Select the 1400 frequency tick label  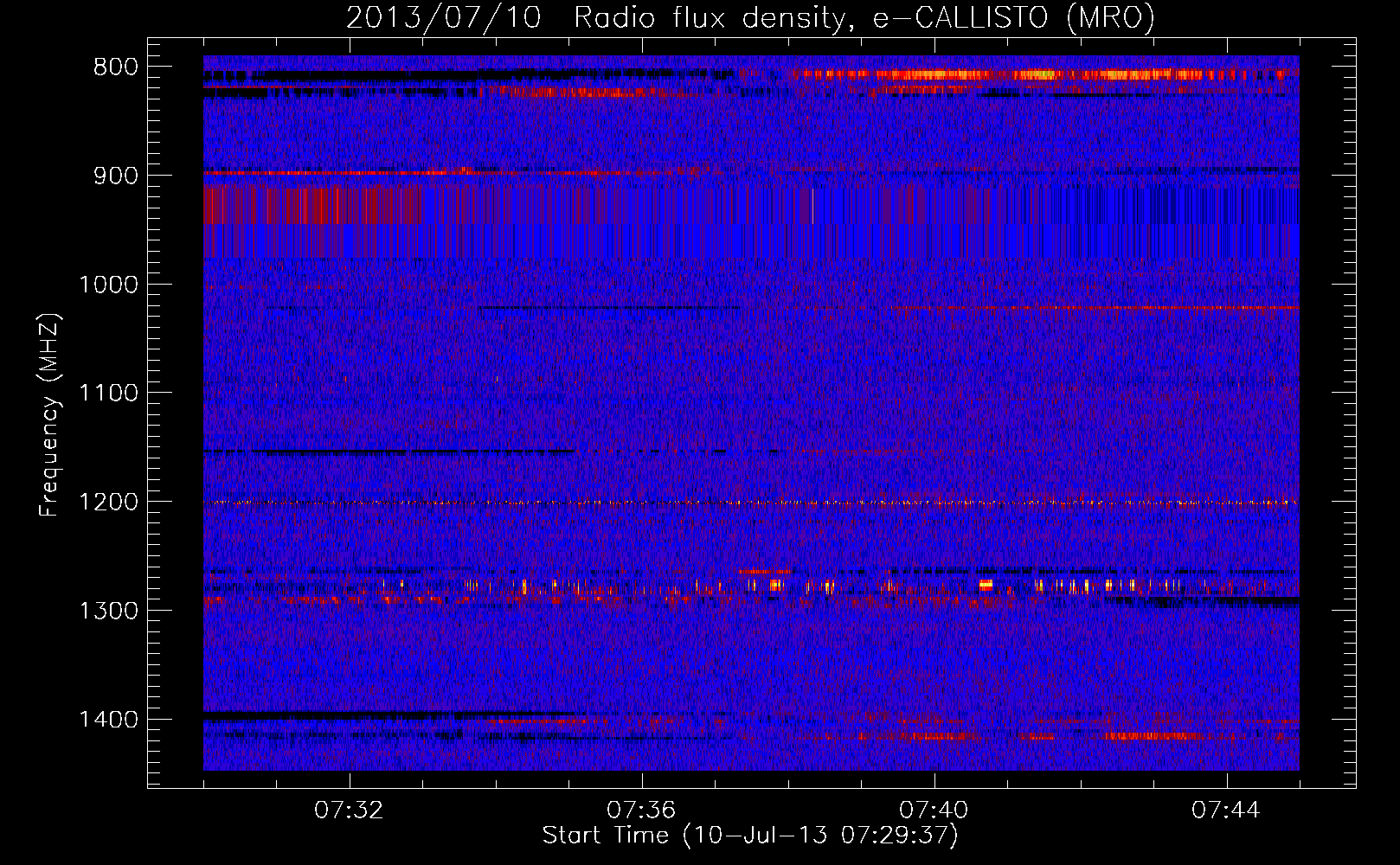[109, 720]
